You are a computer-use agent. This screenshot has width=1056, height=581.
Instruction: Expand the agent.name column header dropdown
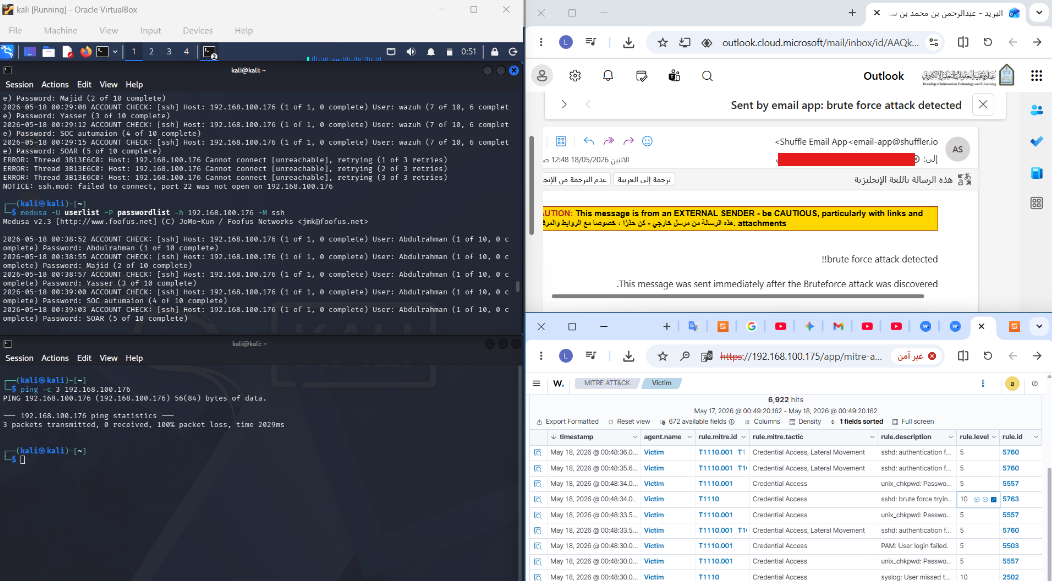click(x=689, y=437)
